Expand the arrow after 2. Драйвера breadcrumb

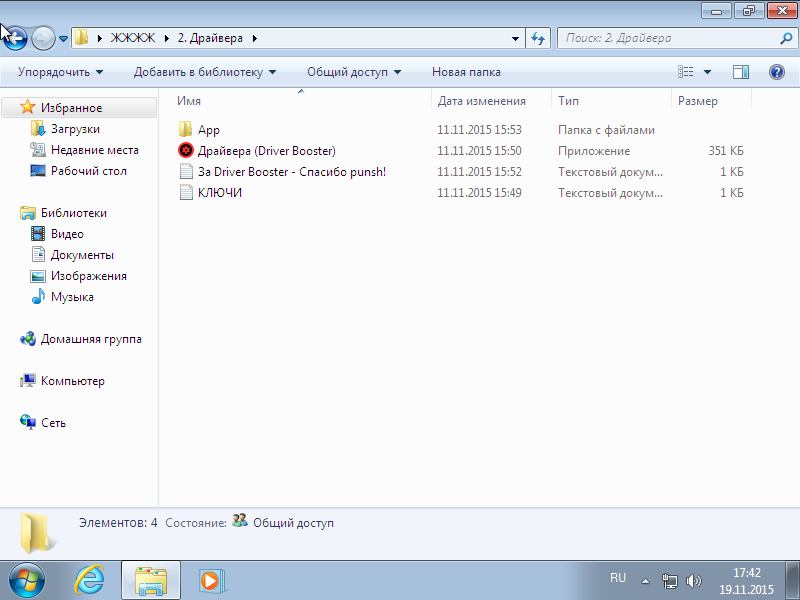point(254,38)
